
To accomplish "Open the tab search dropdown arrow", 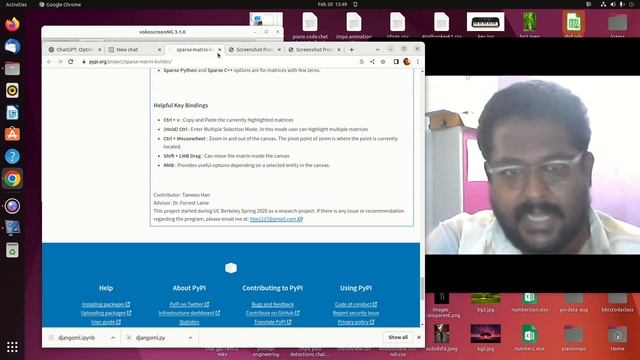I will click(x=378, y=49).
